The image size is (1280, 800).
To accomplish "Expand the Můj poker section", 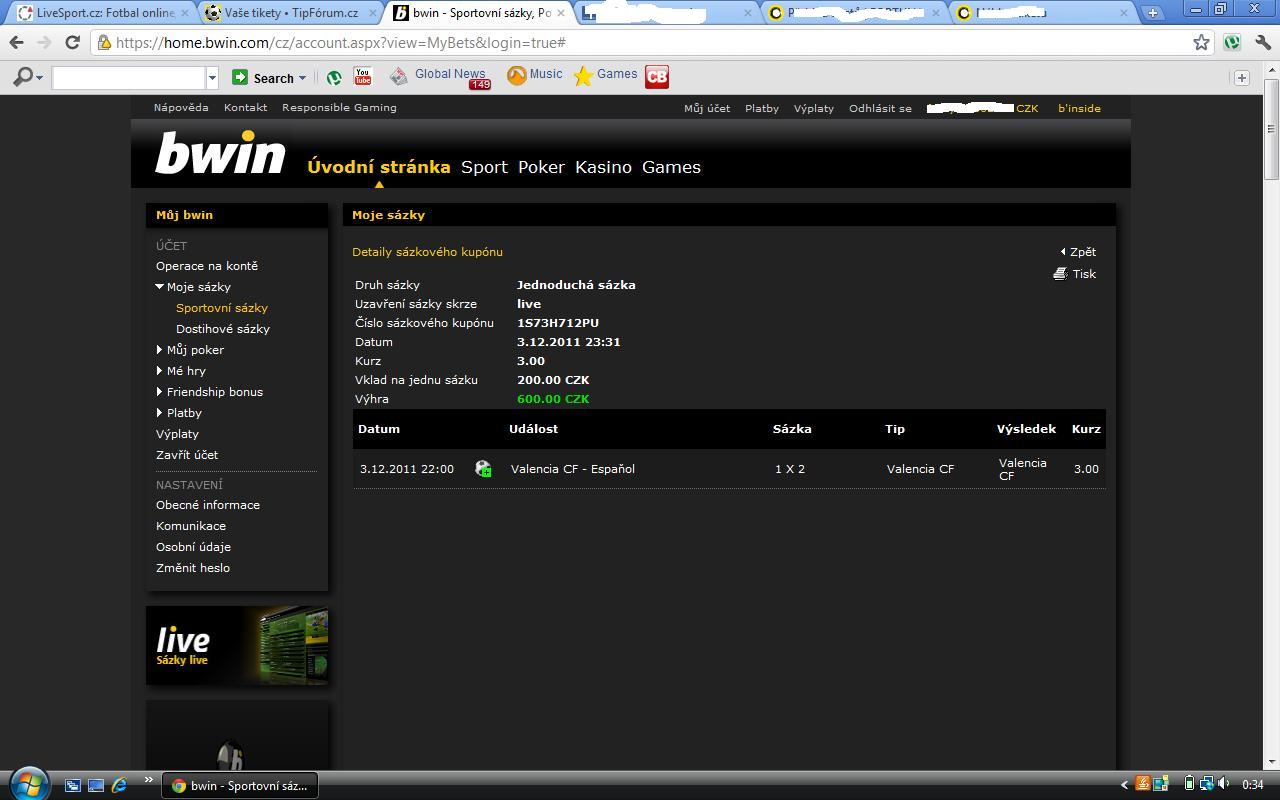I will [160, 350].
